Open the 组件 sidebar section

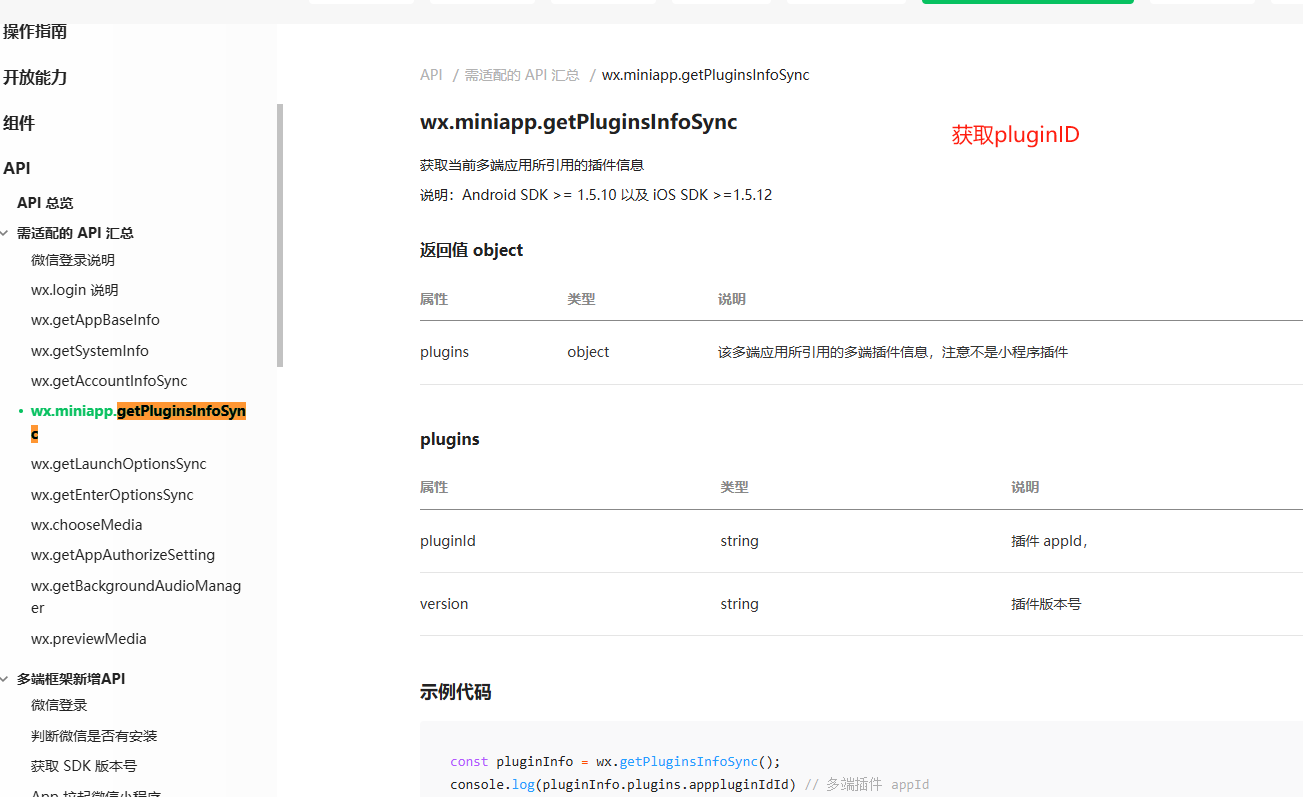(19, 123)
